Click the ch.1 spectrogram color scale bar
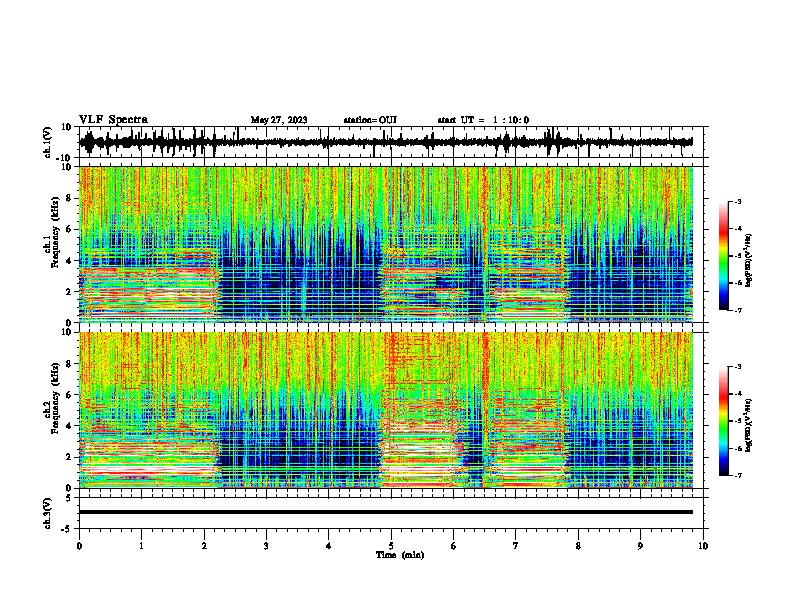Screen dimensions: 792x612 723,256
